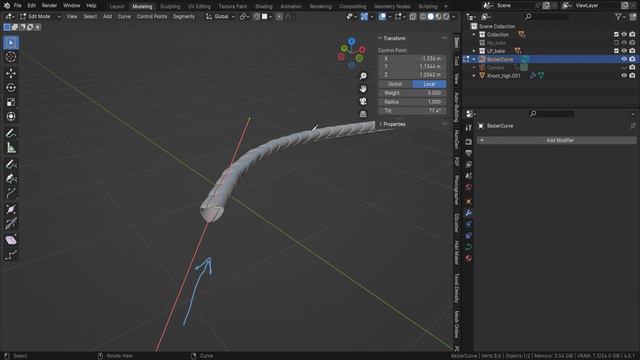The height and width of the screenshot is (360, 640).
Task: Select the Move tool
Action: [x=11, y=73]
